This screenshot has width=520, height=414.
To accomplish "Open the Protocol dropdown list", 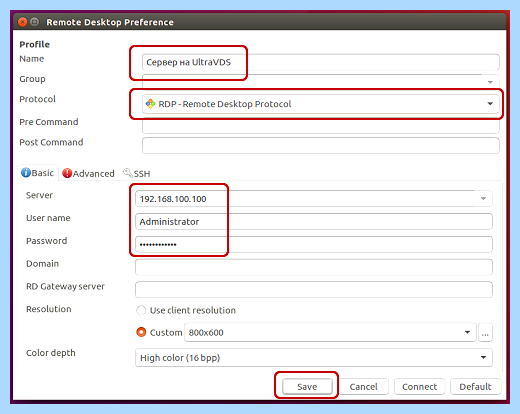I will pos(321,104).
